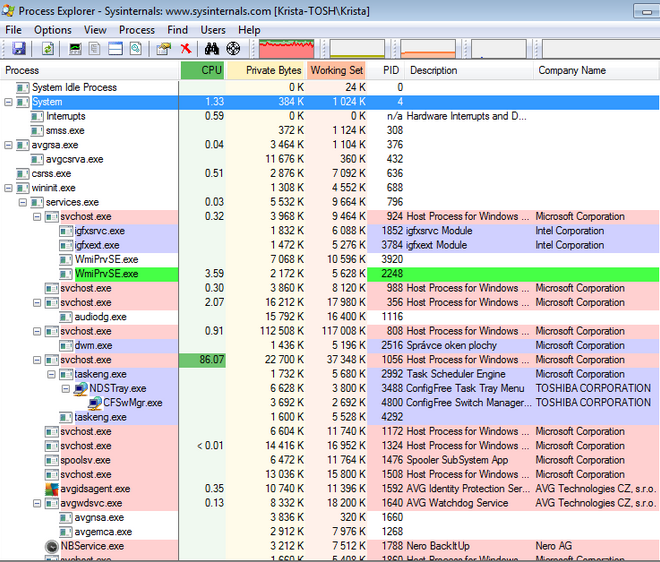Toggle the Show Lower Pane toolbar icon
Viewport: 660px width, 562px height.
[x=115, y=49]
